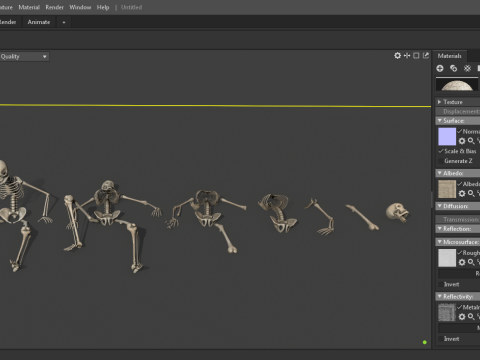Click the Normal map lavender swatch
Image resolution: width=480 pixels, height=360 pixels.
(447, 136)
